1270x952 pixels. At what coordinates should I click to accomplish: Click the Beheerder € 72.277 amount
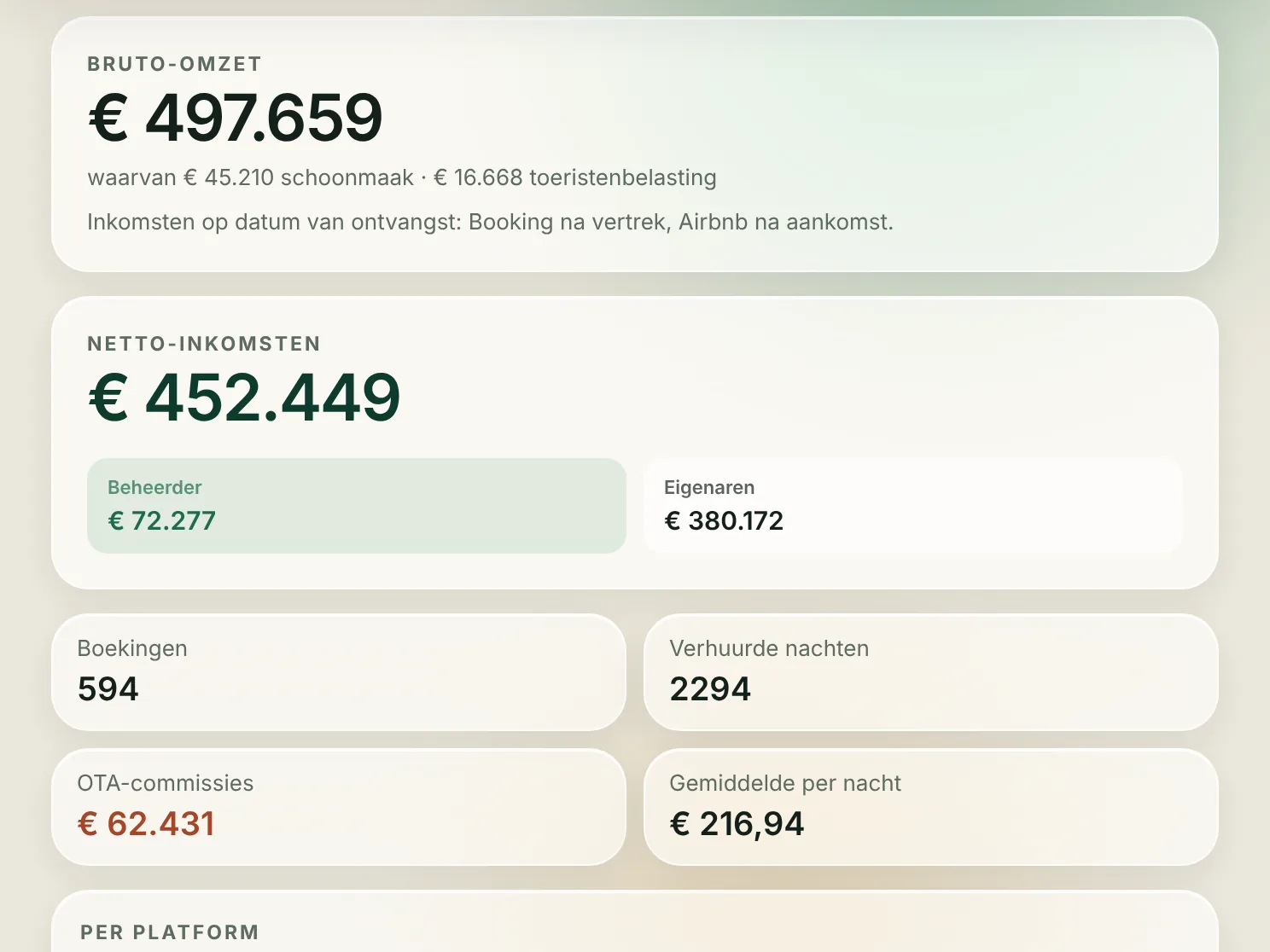click(x=161, y=520)
